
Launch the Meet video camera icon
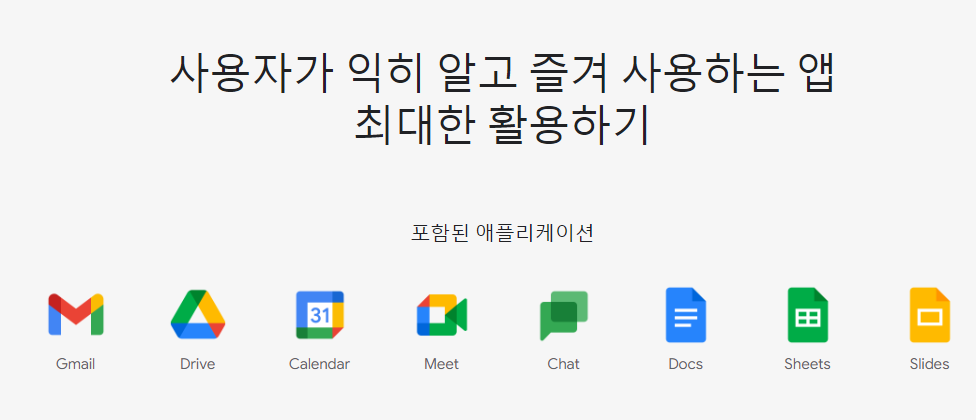(x=442, y=314)
